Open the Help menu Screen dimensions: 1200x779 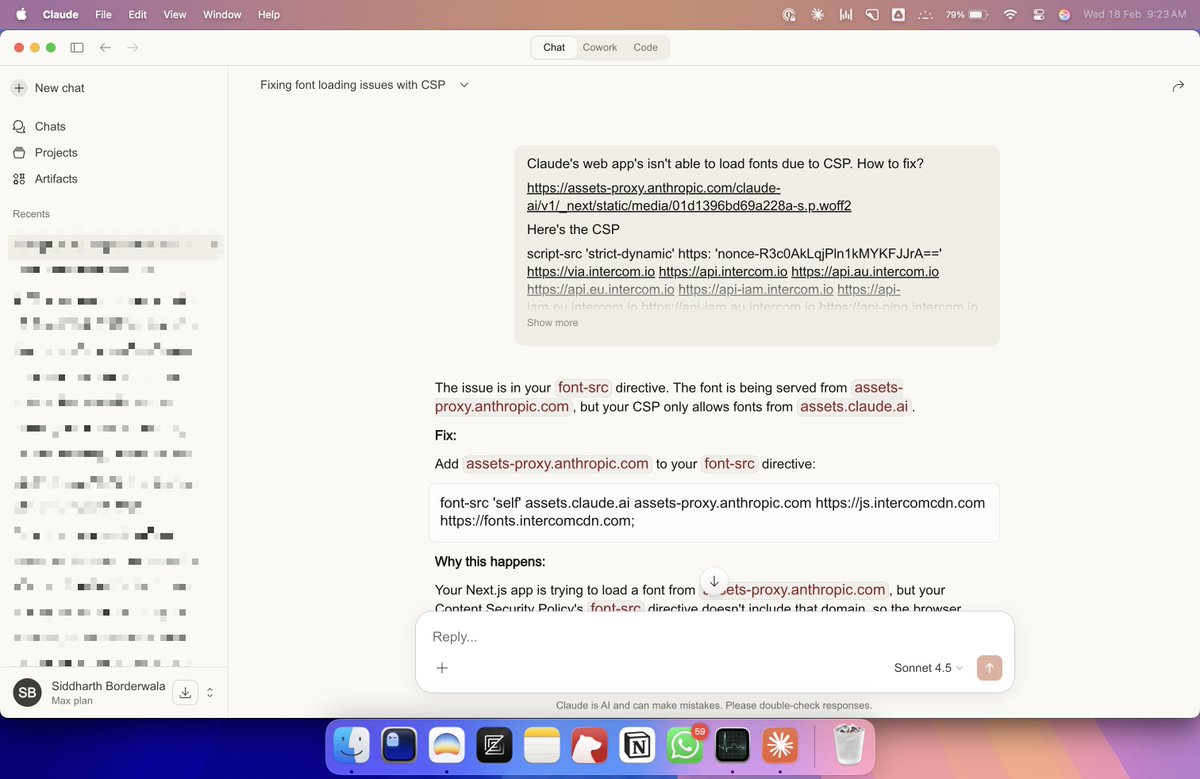click(269, 15)
